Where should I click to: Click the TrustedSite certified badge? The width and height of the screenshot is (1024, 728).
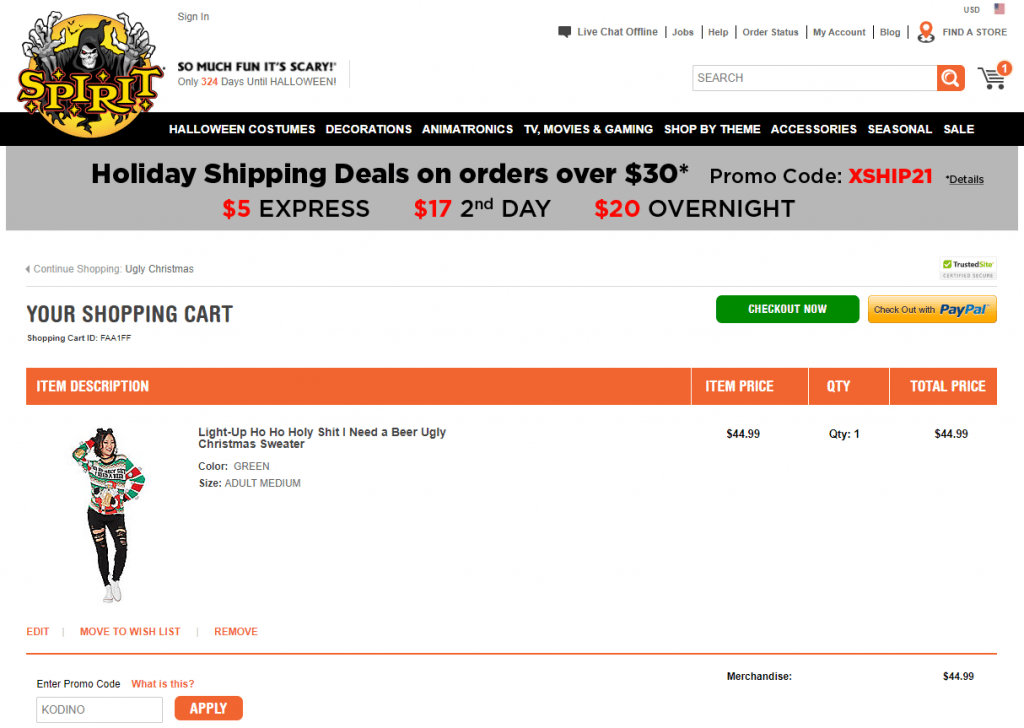click(x=967, y=267)
